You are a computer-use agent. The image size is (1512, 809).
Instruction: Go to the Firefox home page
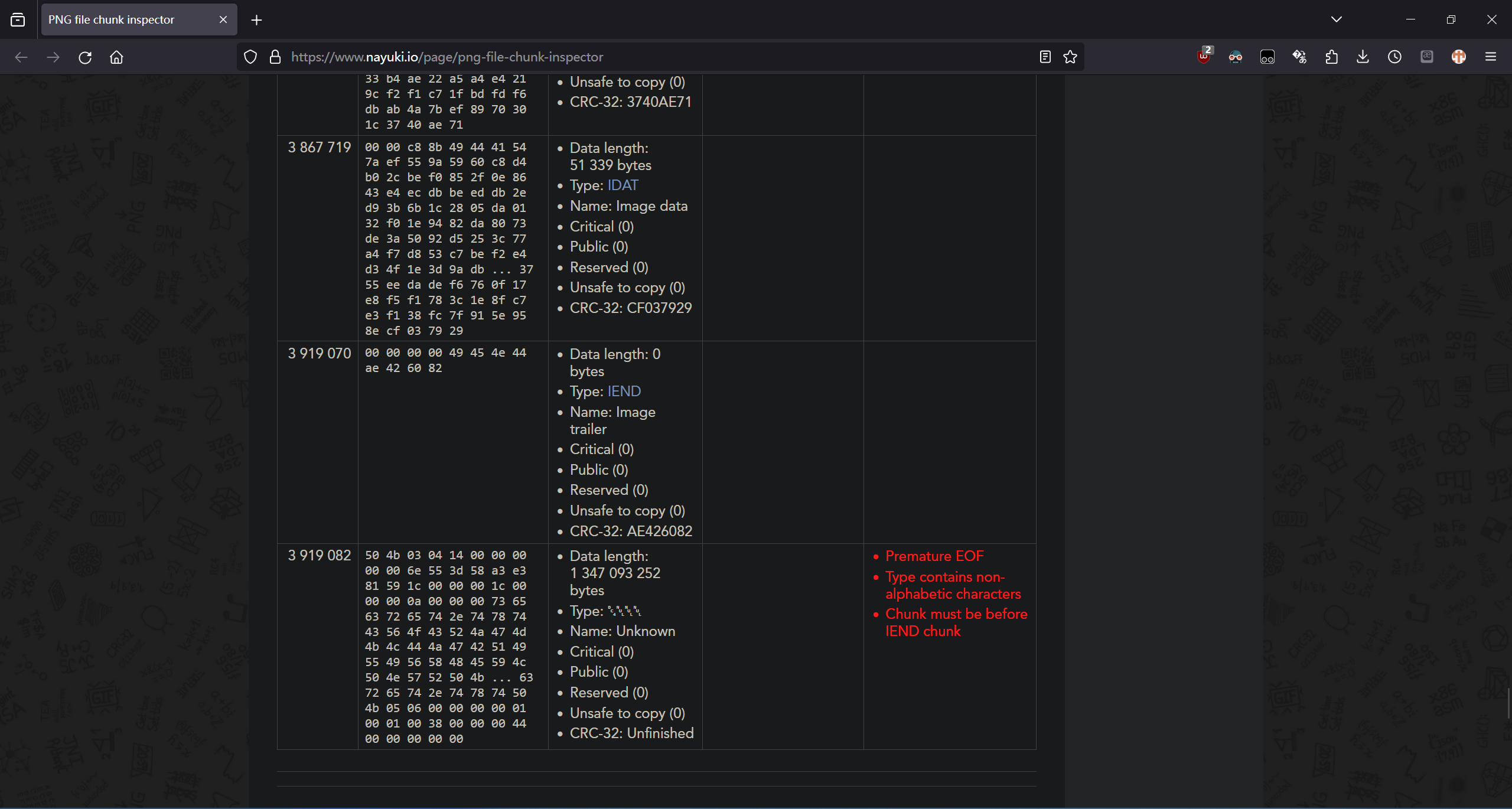(116, 57)
